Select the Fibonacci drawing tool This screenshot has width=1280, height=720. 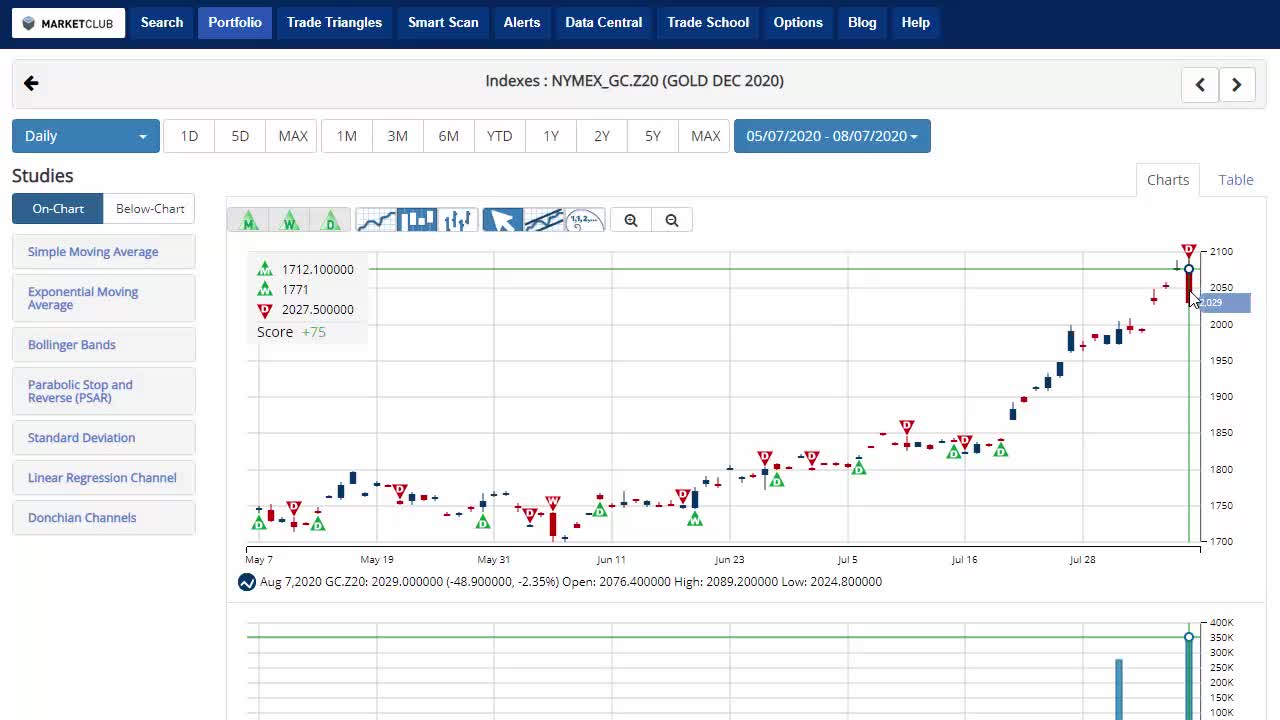pos(585,220)
